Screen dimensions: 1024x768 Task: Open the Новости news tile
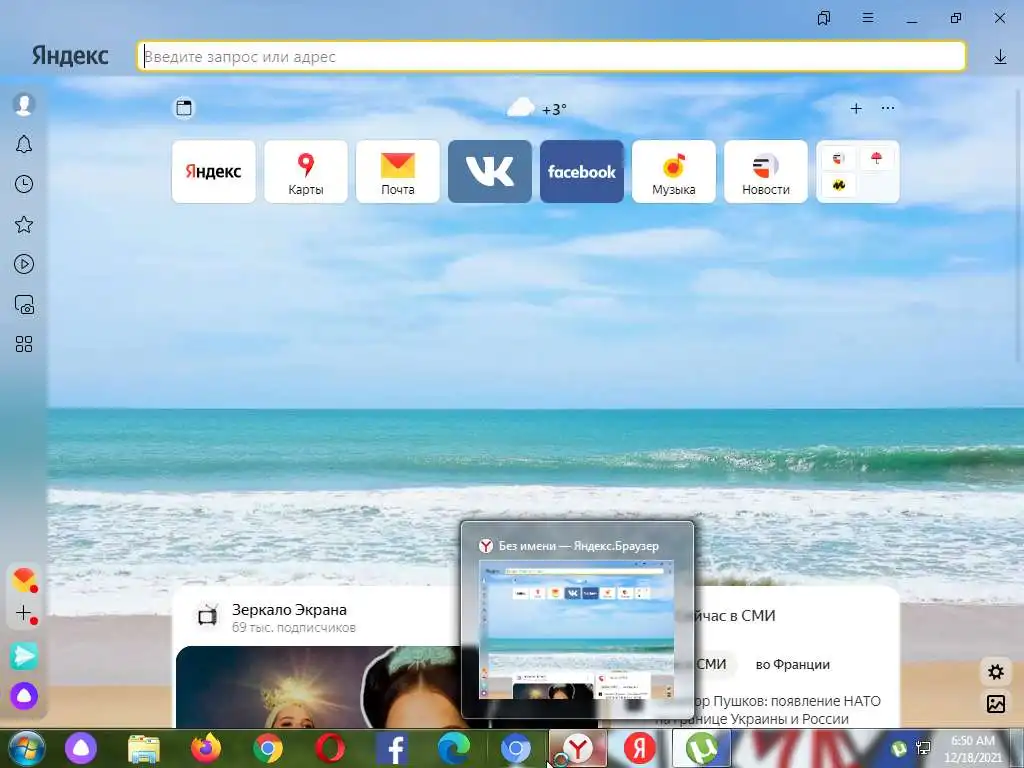[766, 171]
